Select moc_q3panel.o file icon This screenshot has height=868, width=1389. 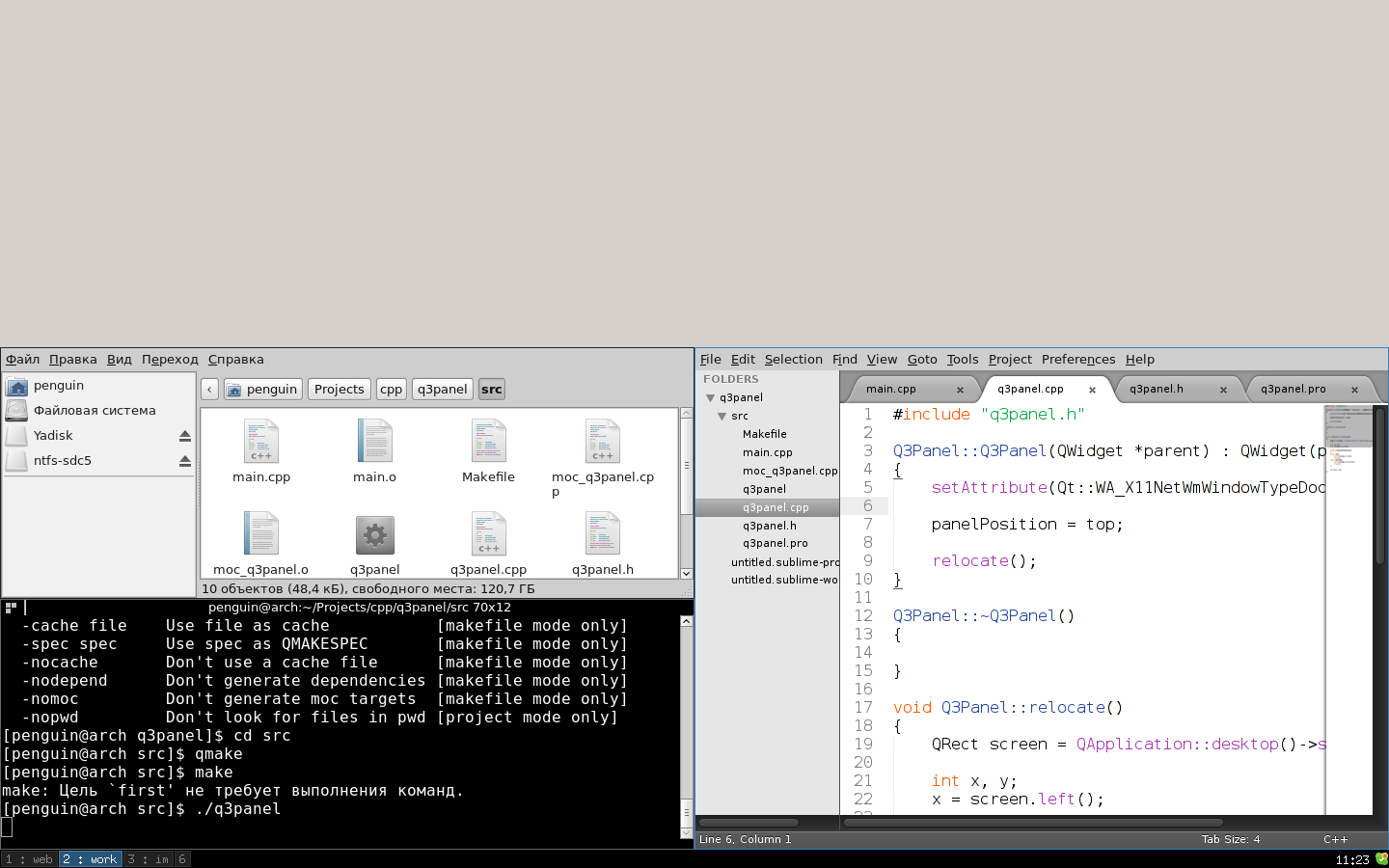pyautogui.click(x=261, y=533)
